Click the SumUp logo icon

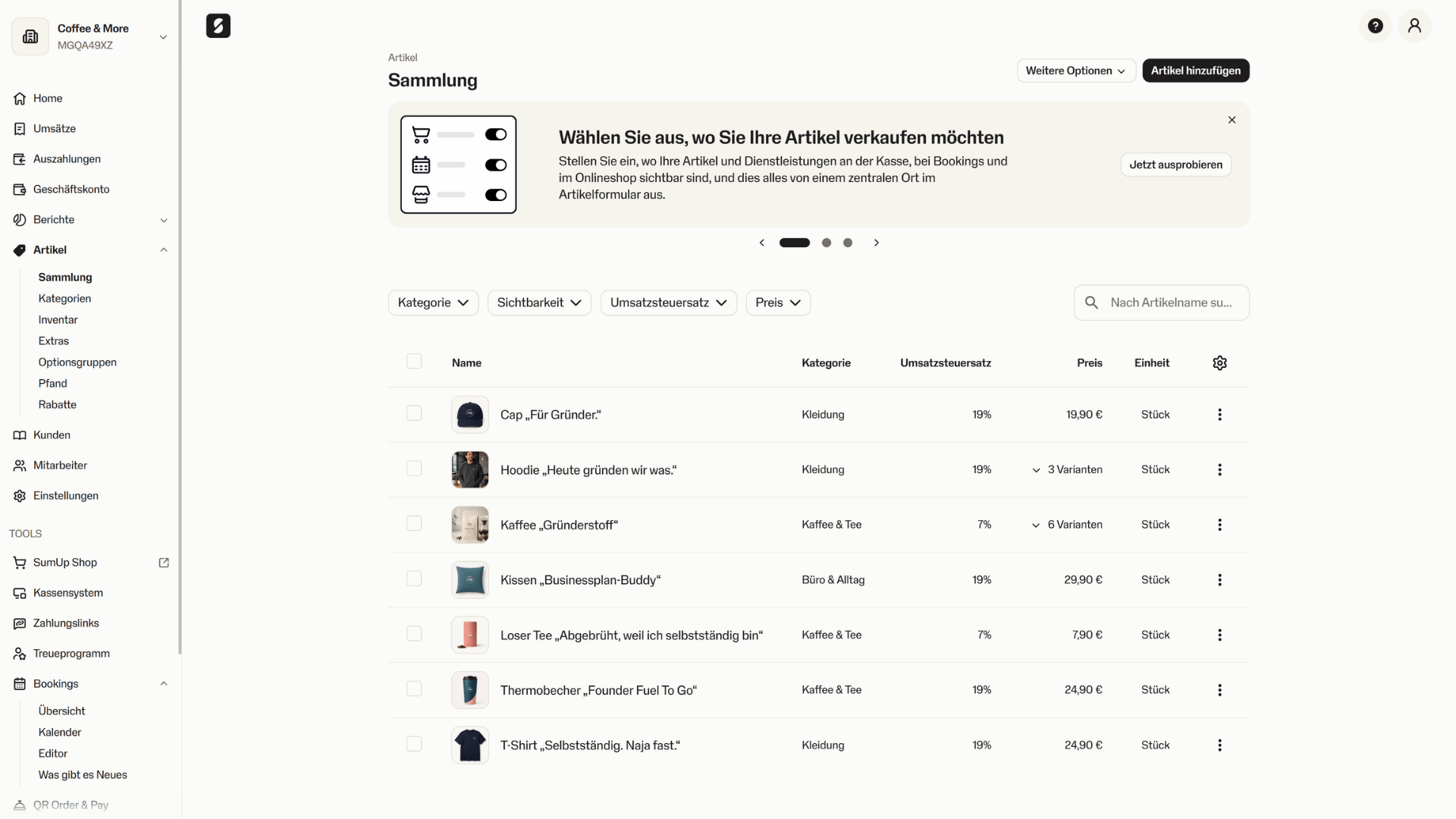(x=218, y=26)
